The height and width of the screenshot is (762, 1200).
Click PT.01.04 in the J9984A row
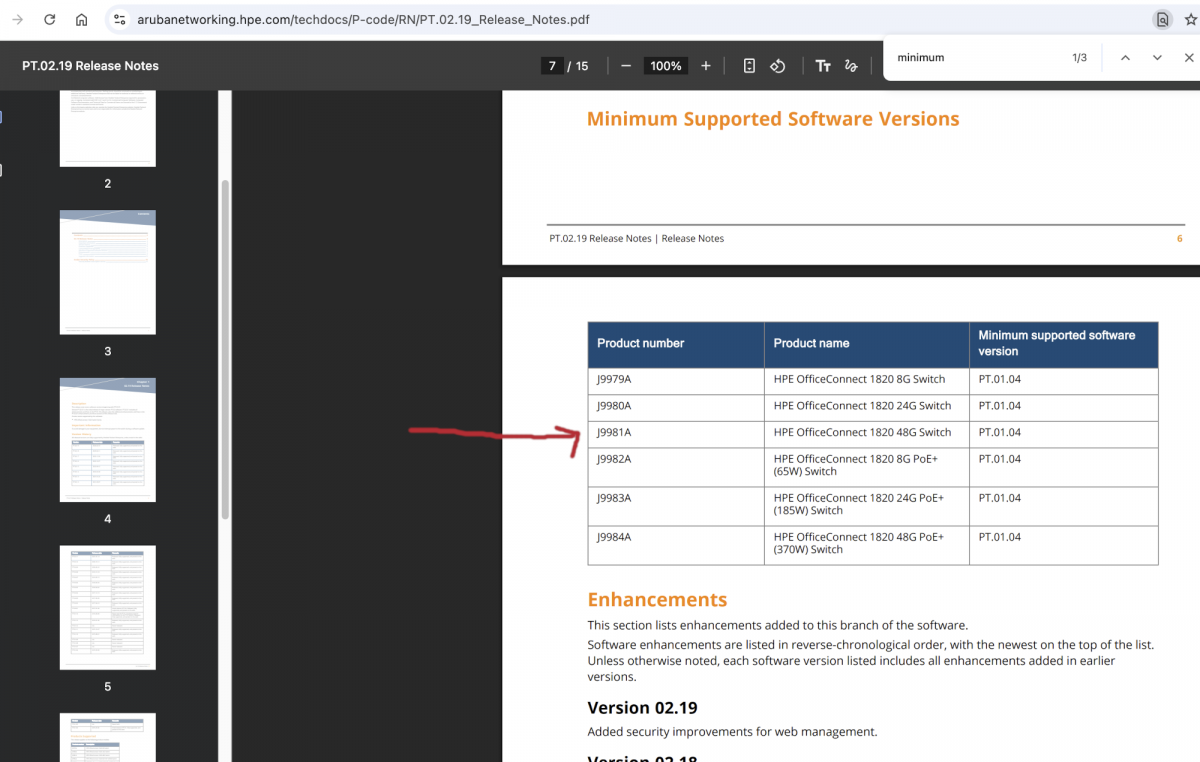tap(1000, 538)
